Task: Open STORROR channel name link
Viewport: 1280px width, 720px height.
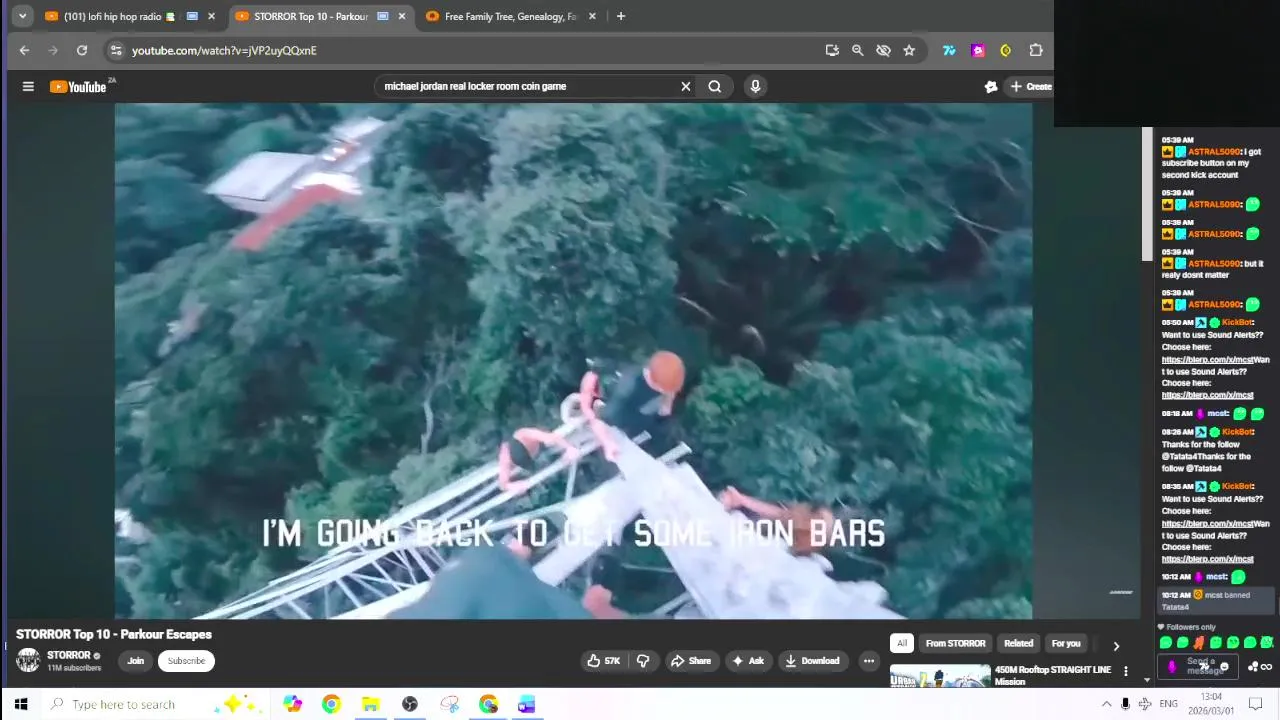Action: tap(69, 655)
